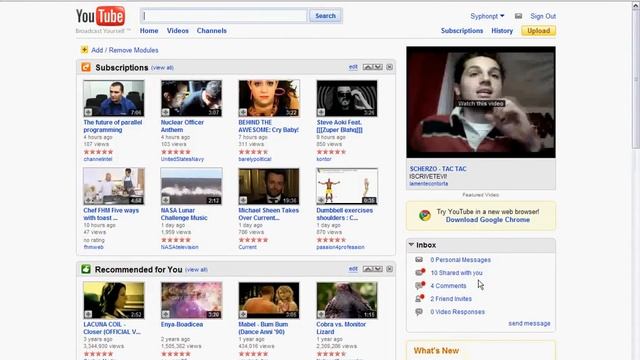Move Recommended for You module up
The height and width of the screenshot is (360, 640).
pyautogui.click(x=368, y=269)
